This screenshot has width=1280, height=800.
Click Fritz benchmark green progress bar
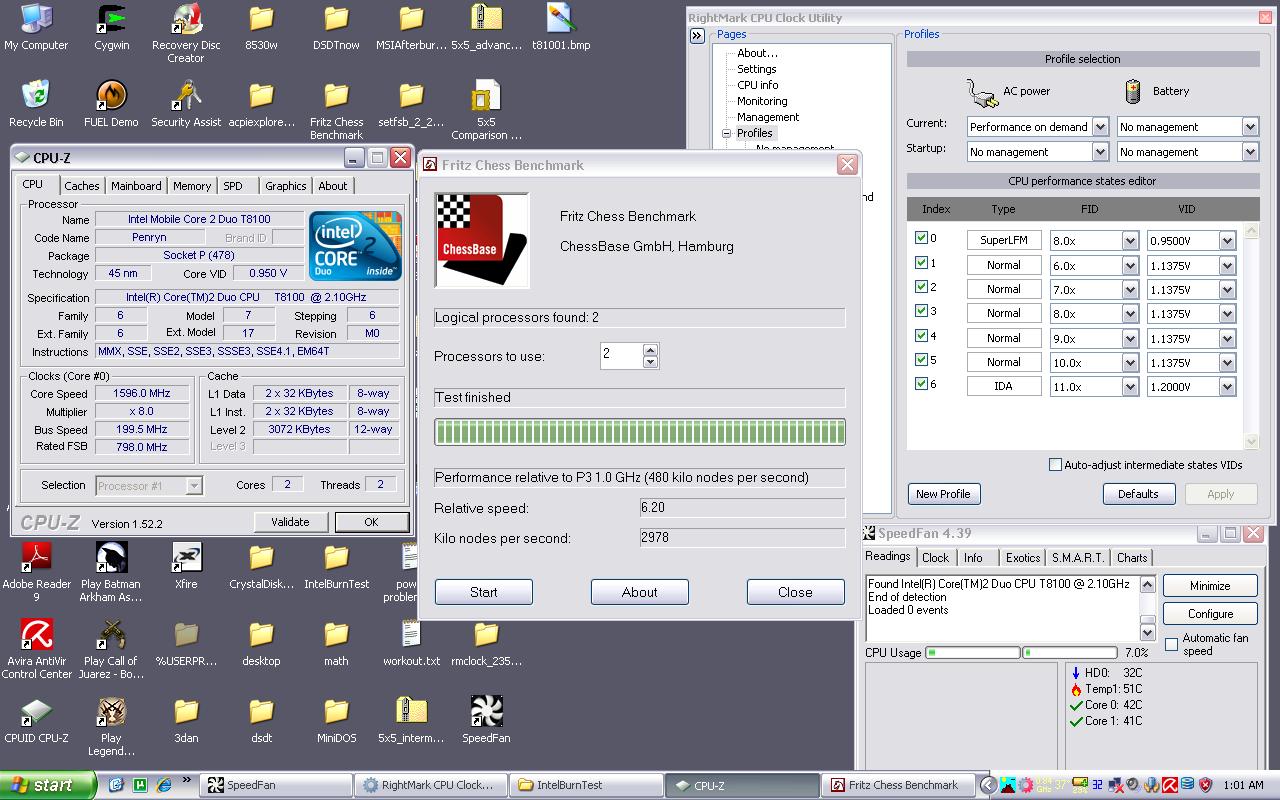[x=640, y=432]
